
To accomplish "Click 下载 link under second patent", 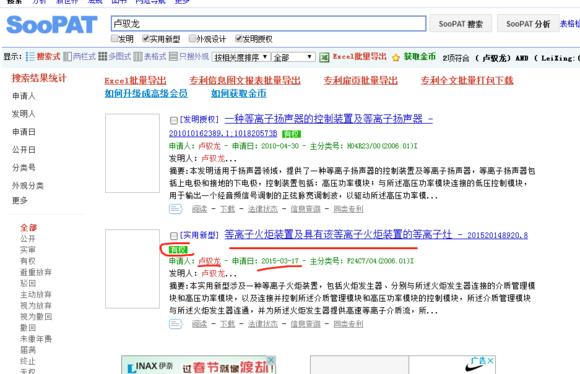I will tap(227, 324).
